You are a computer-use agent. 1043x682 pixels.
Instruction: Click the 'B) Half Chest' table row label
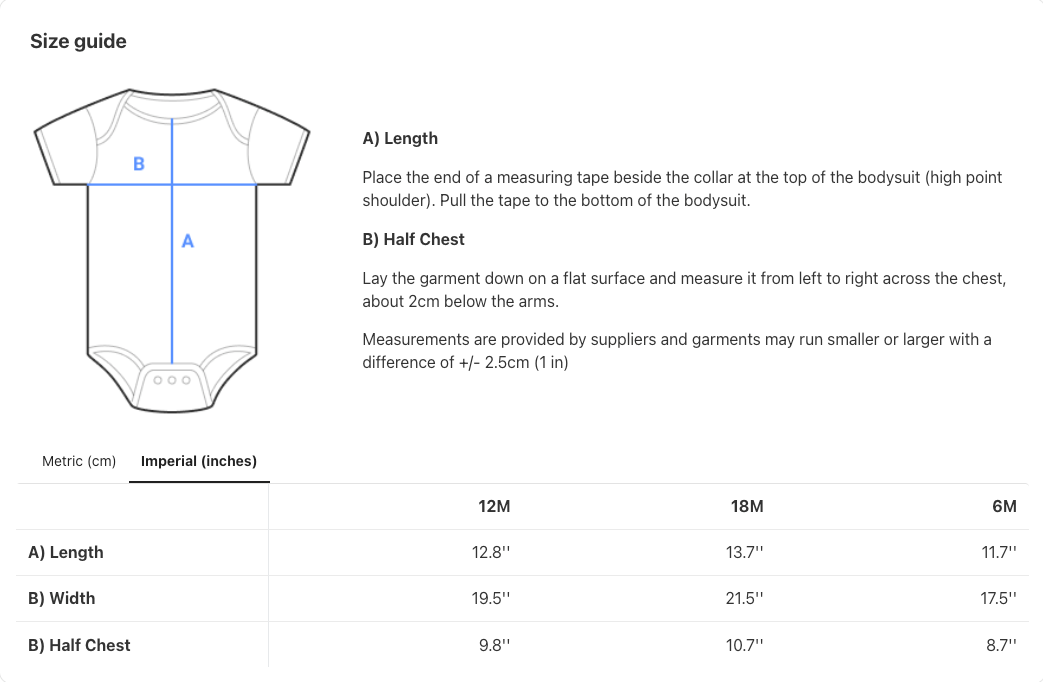[80, 645]
